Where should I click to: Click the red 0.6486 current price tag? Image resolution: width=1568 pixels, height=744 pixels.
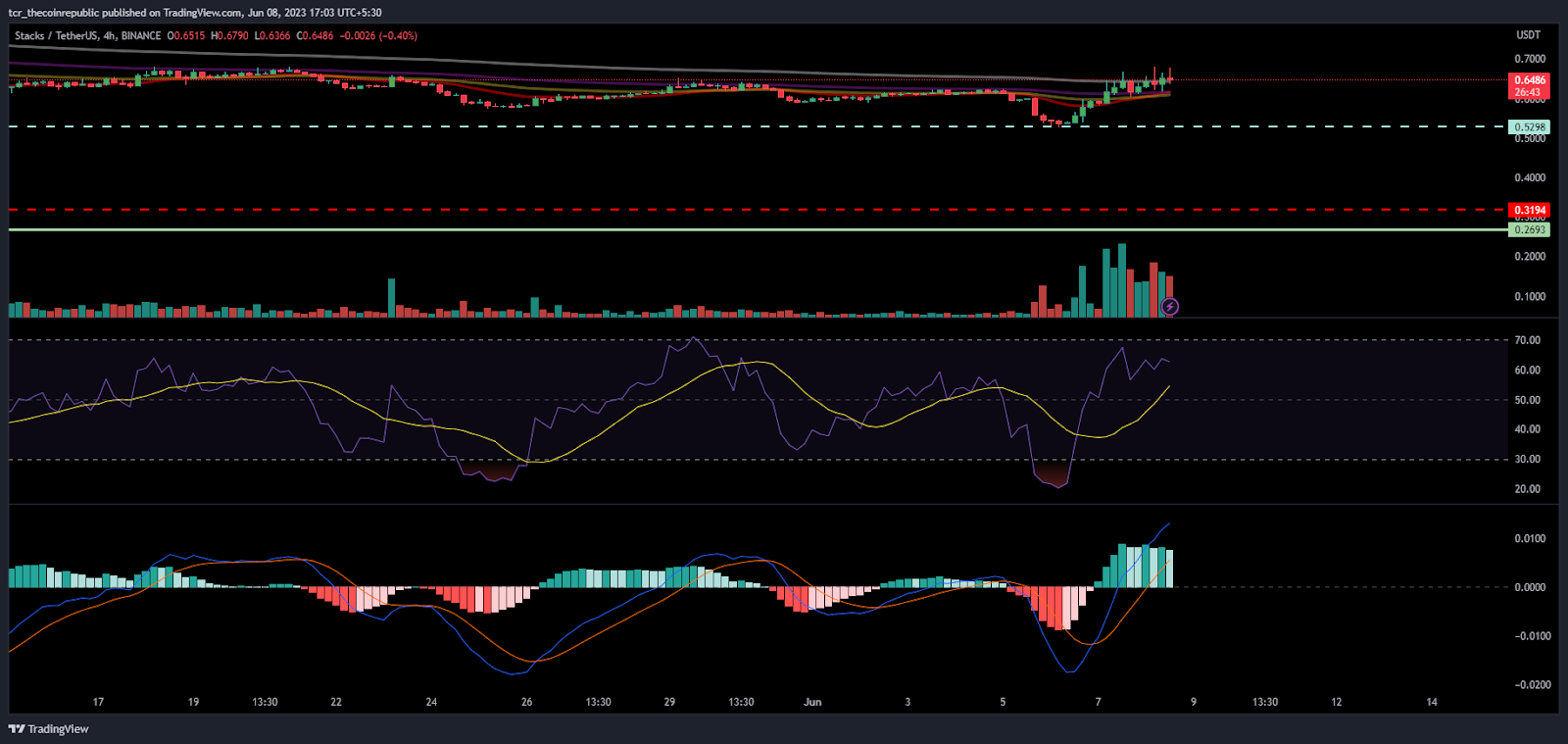1530,80
